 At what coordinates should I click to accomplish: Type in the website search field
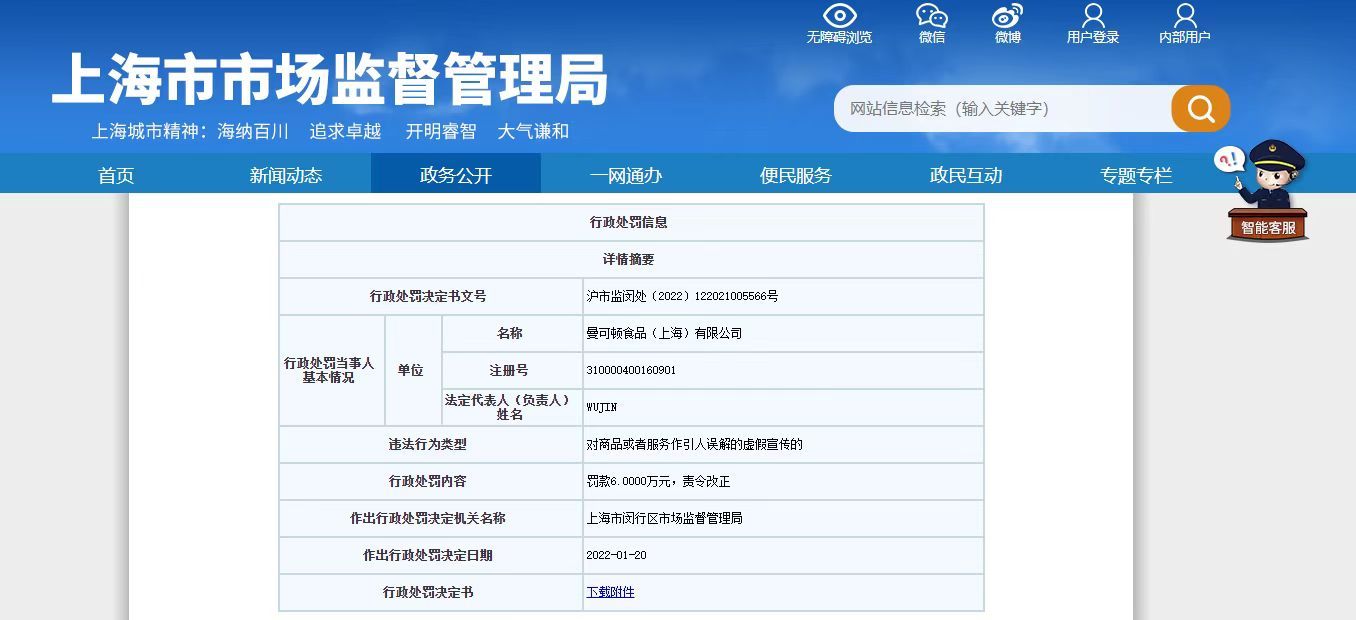click(1003, 109)
